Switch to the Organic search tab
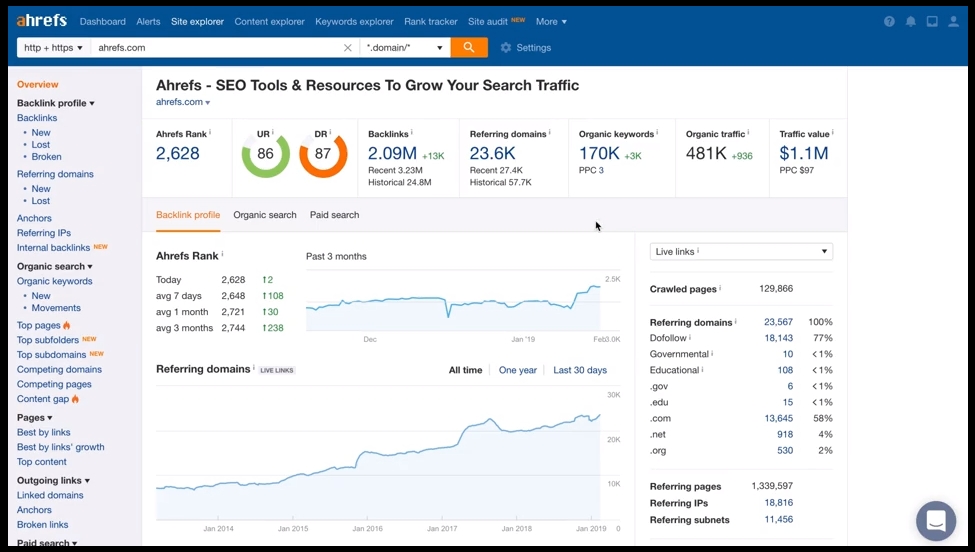Image resolution: width=975 pixels, height=552 pixels. pos(265,215)
